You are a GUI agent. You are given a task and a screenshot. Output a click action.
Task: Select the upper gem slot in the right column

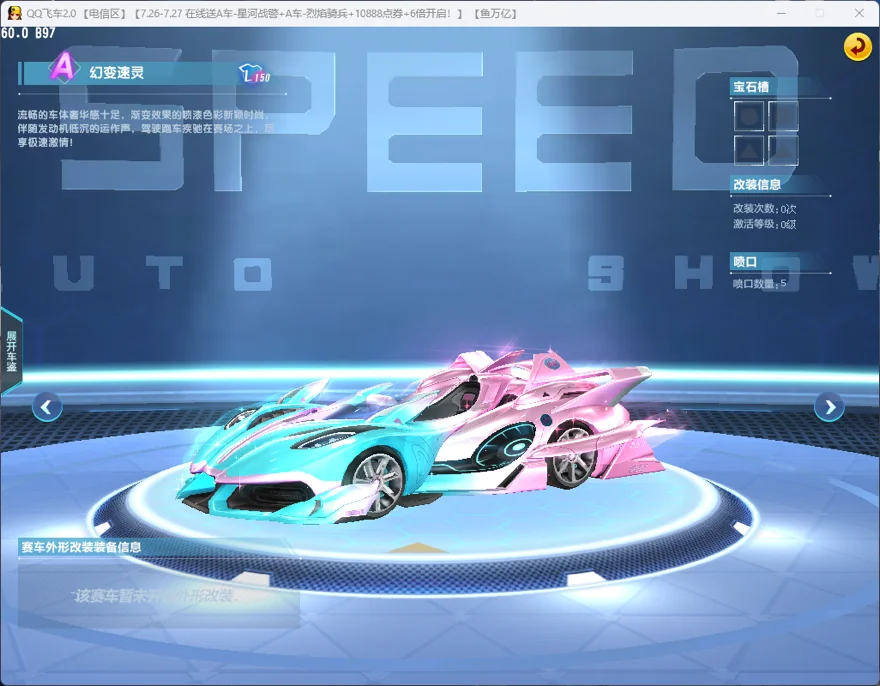[783, 117]
